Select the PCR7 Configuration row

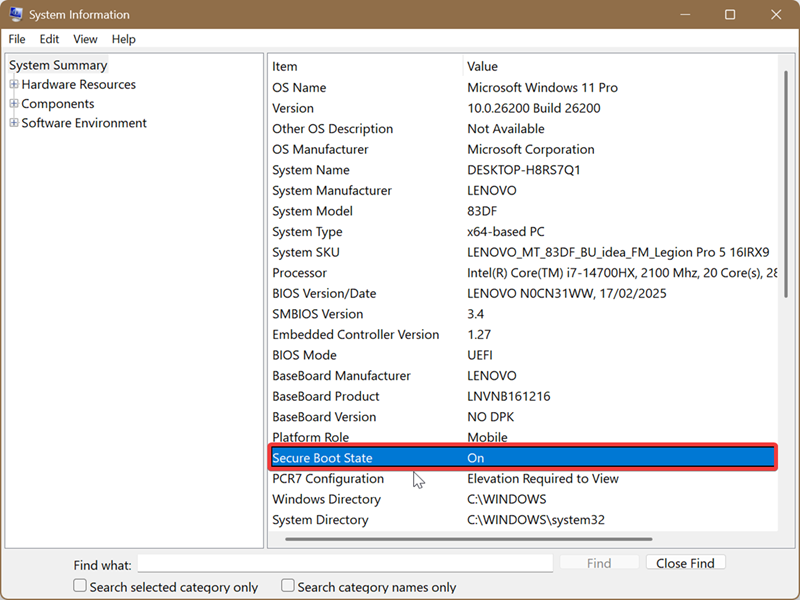(x=523, y=479)
